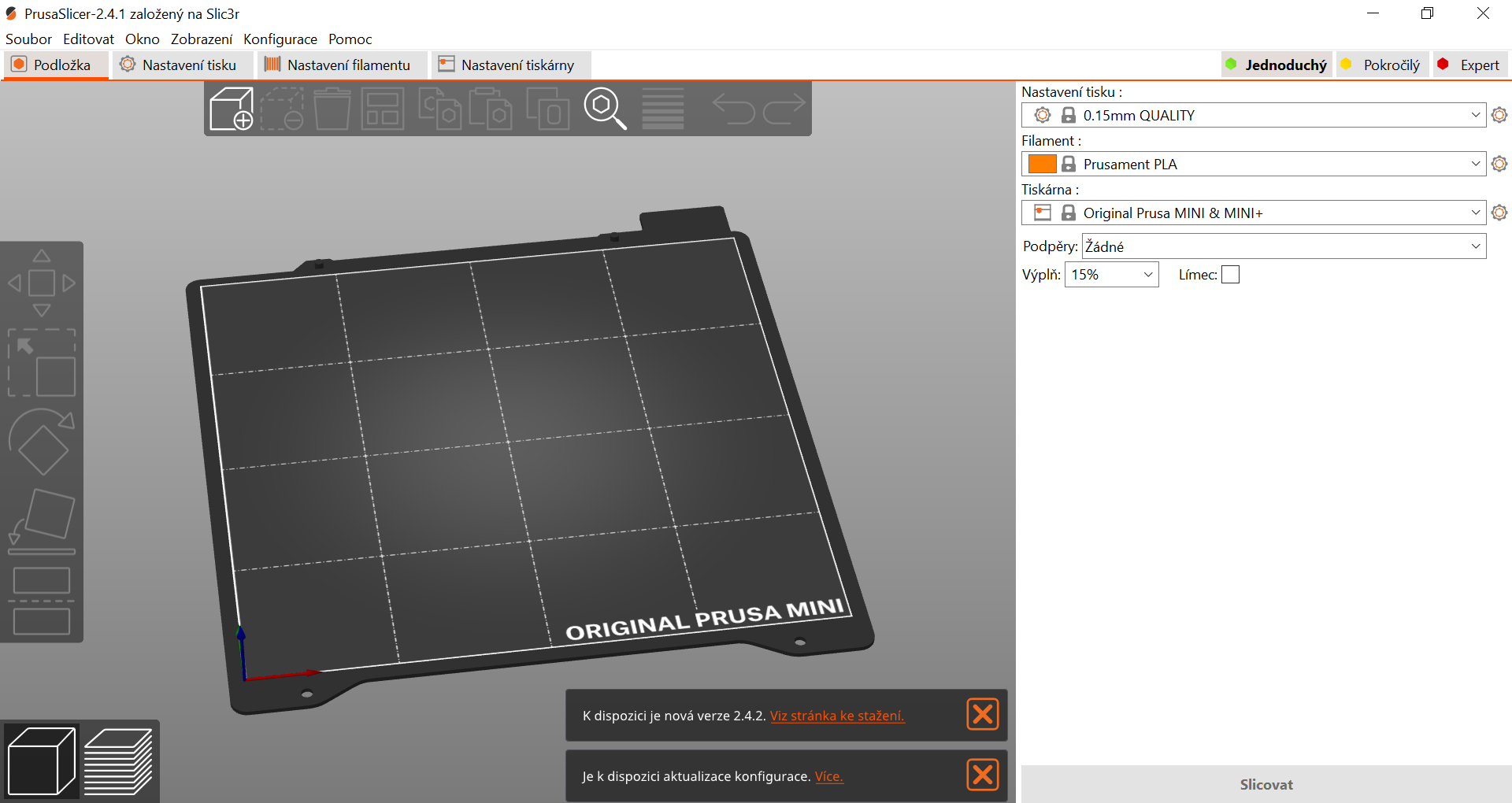
Task: Select the Scale tool icon
Action: (42, 362)
